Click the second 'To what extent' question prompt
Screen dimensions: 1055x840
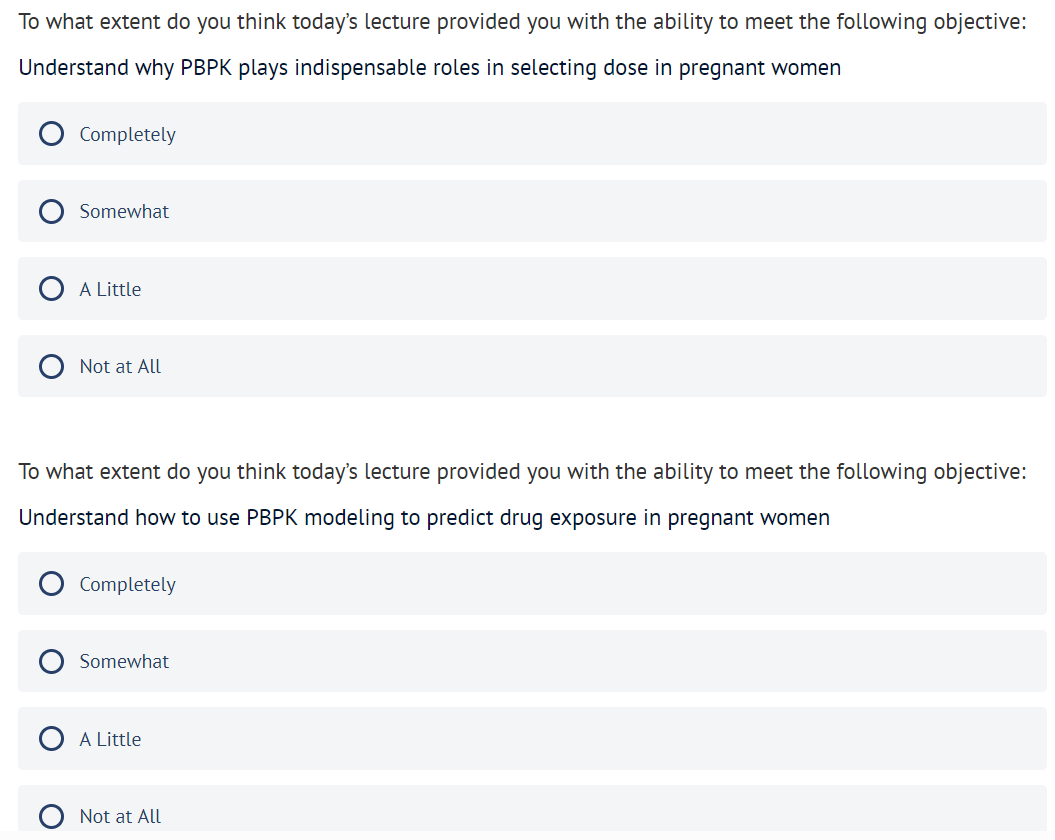tap(522, 472)
